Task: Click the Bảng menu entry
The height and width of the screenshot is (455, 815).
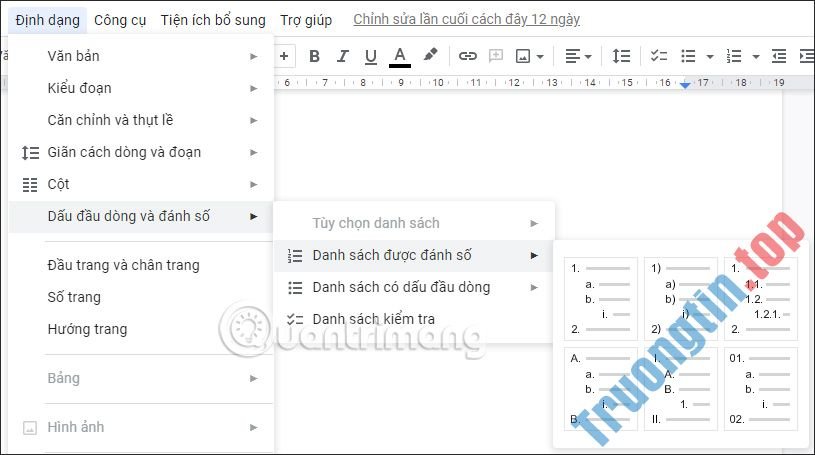Action: pos(140,378)
